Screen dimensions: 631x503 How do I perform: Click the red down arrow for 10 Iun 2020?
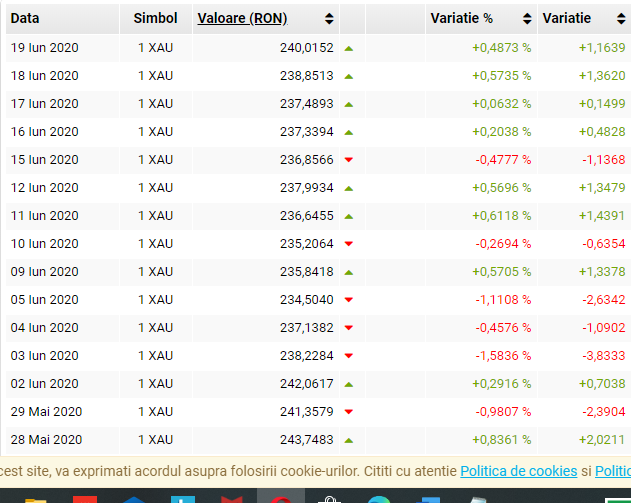(x=349, y=244)
